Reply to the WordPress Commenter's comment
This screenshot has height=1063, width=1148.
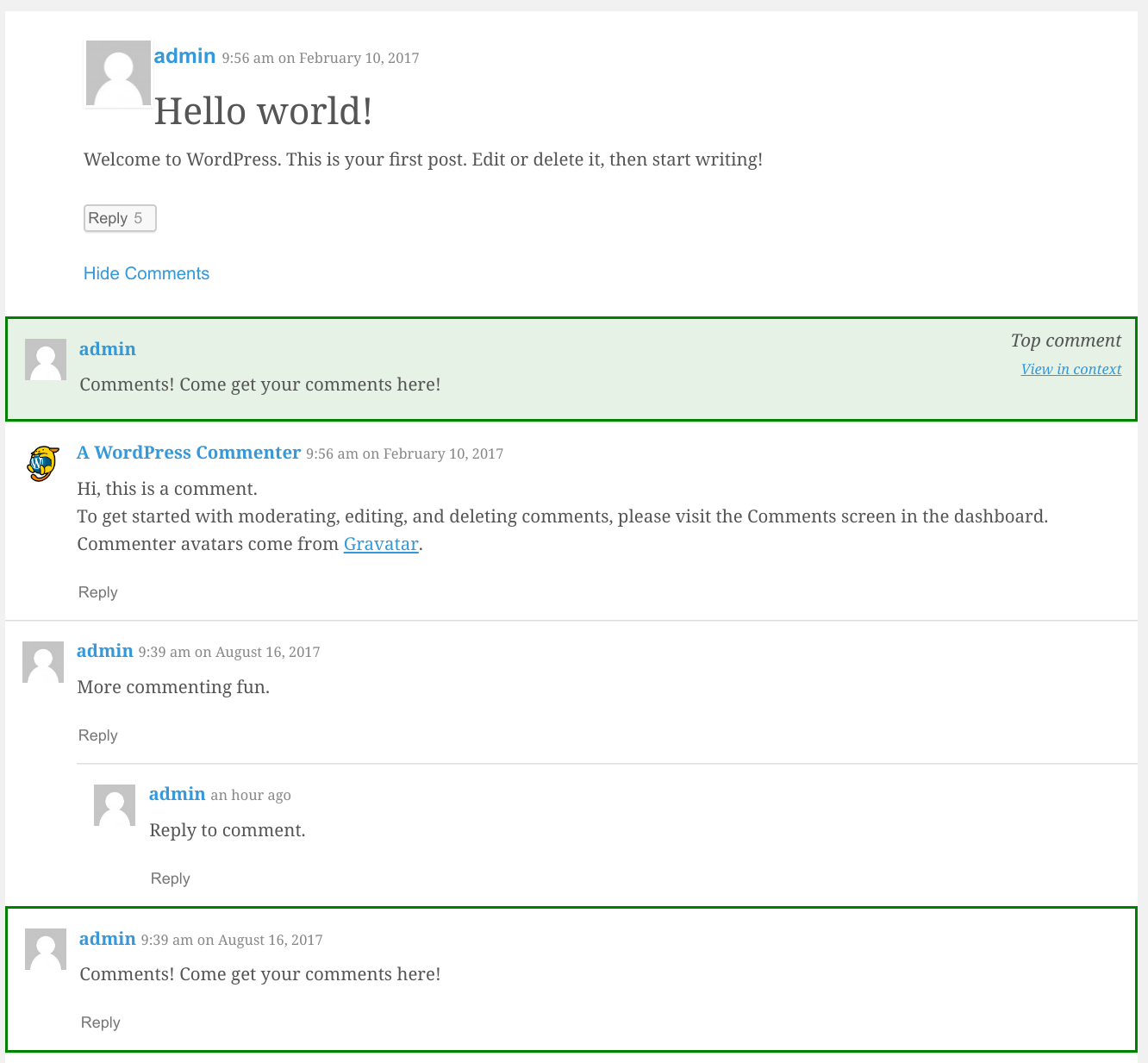[97, 592]
